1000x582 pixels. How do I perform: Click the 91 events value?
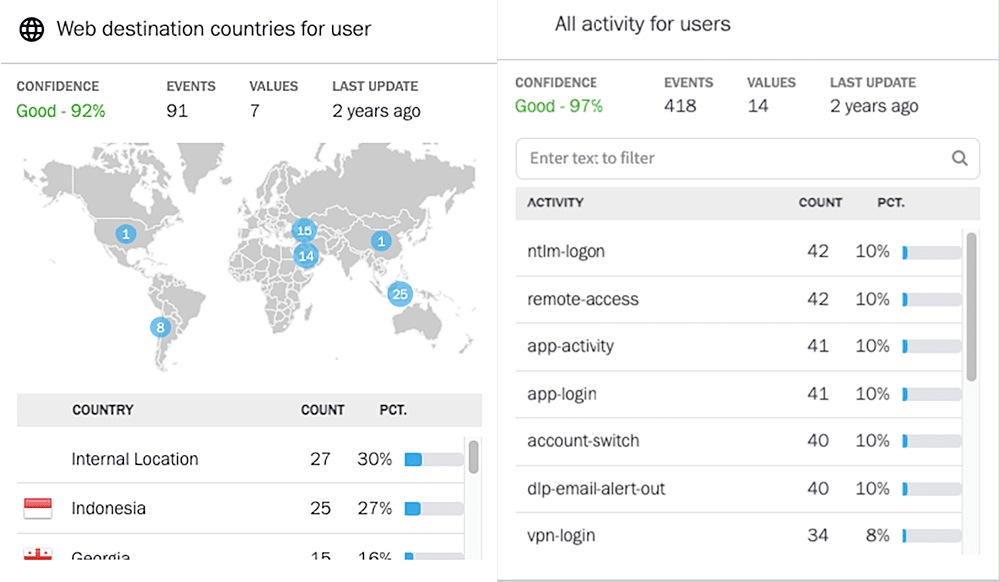(177, 111)
